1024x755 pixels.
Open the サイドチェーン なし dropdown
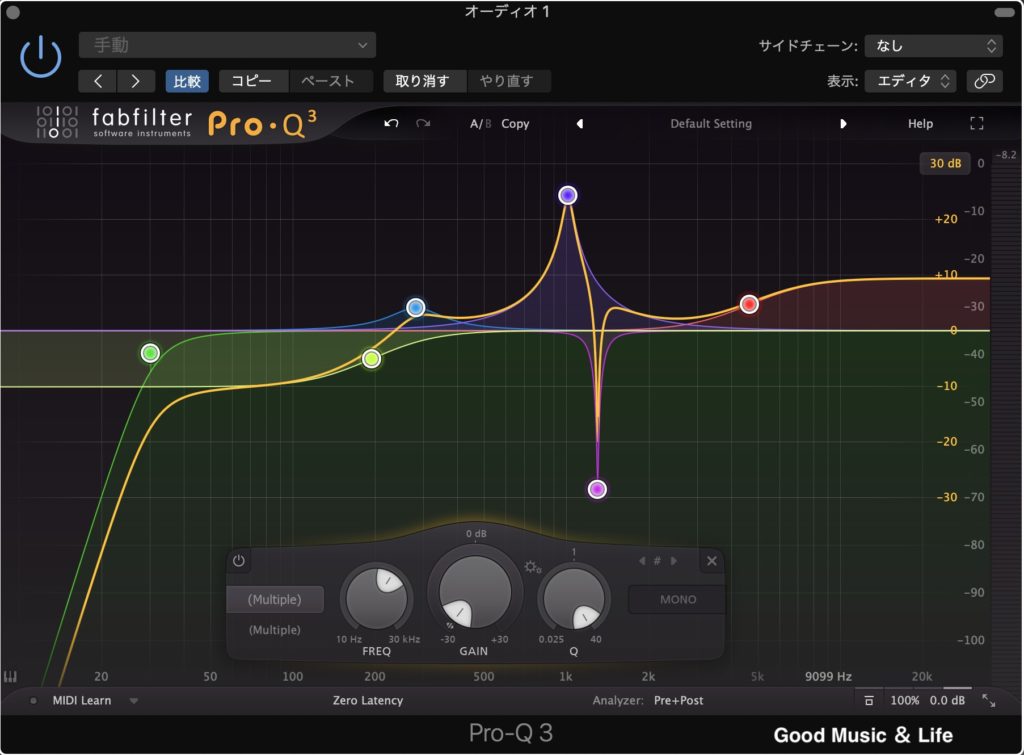(x=933, y=46)
